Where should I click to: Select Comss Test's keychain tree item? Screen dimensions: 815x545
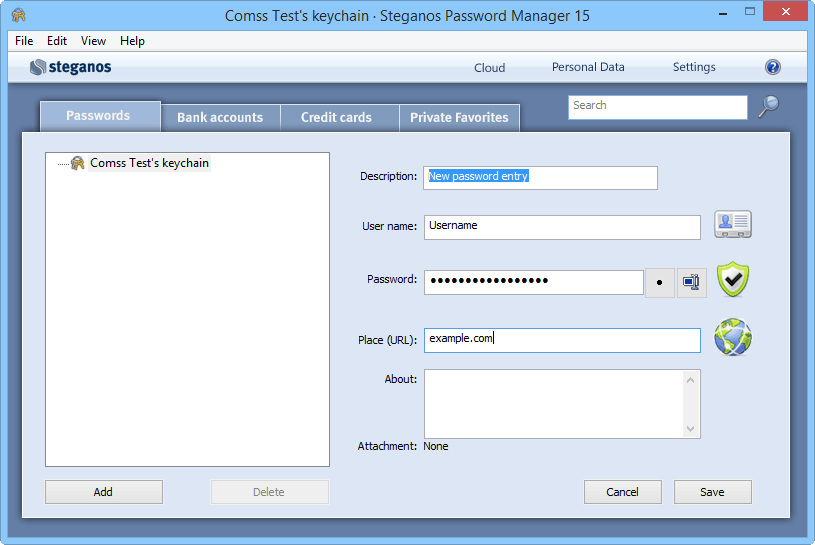(149, 163)
